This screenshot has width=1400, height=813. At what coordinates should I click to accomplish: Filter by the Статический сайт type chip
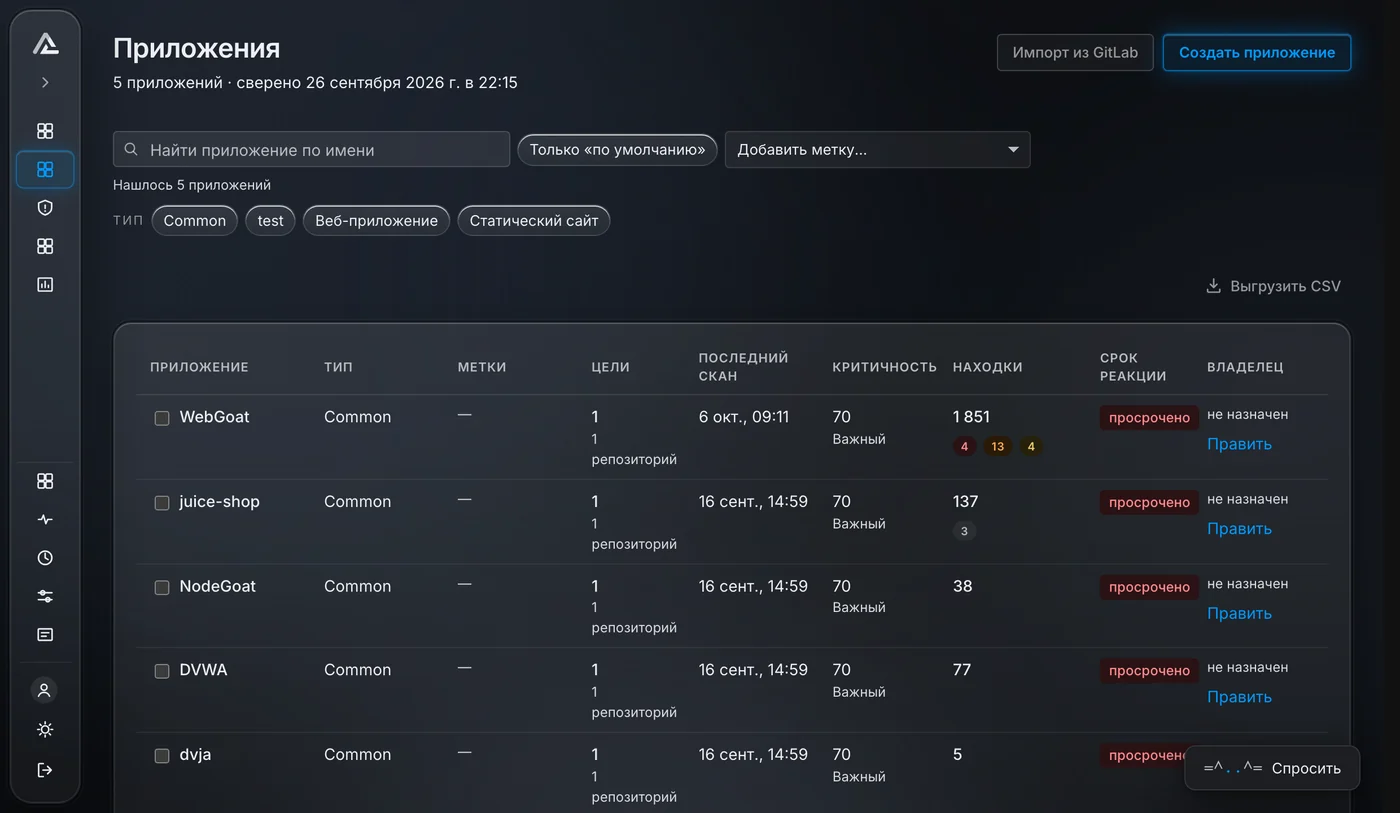coord(534,221)
